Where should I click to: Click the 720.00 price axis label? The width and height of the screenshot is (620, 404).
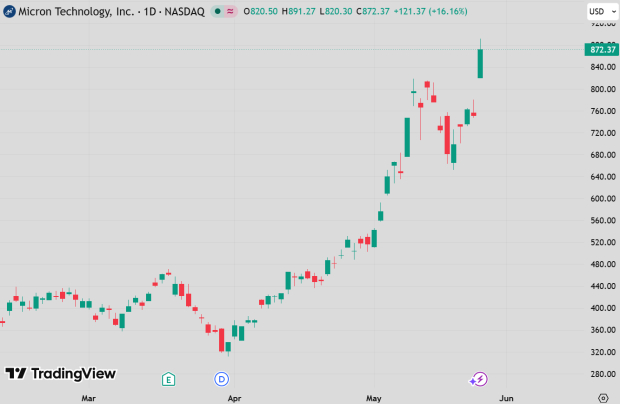(x=603, y=133)
